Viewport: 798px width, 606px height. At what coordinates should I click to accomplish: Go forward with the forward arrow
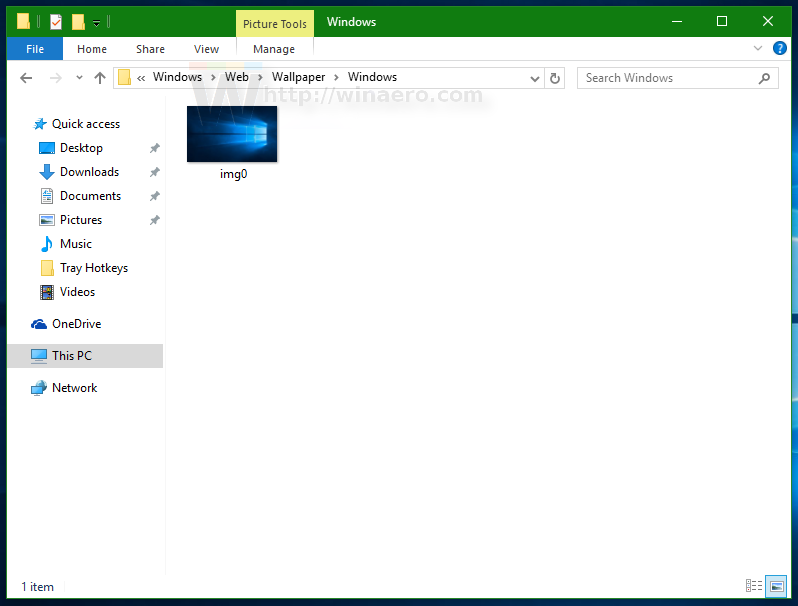[55, 78]
